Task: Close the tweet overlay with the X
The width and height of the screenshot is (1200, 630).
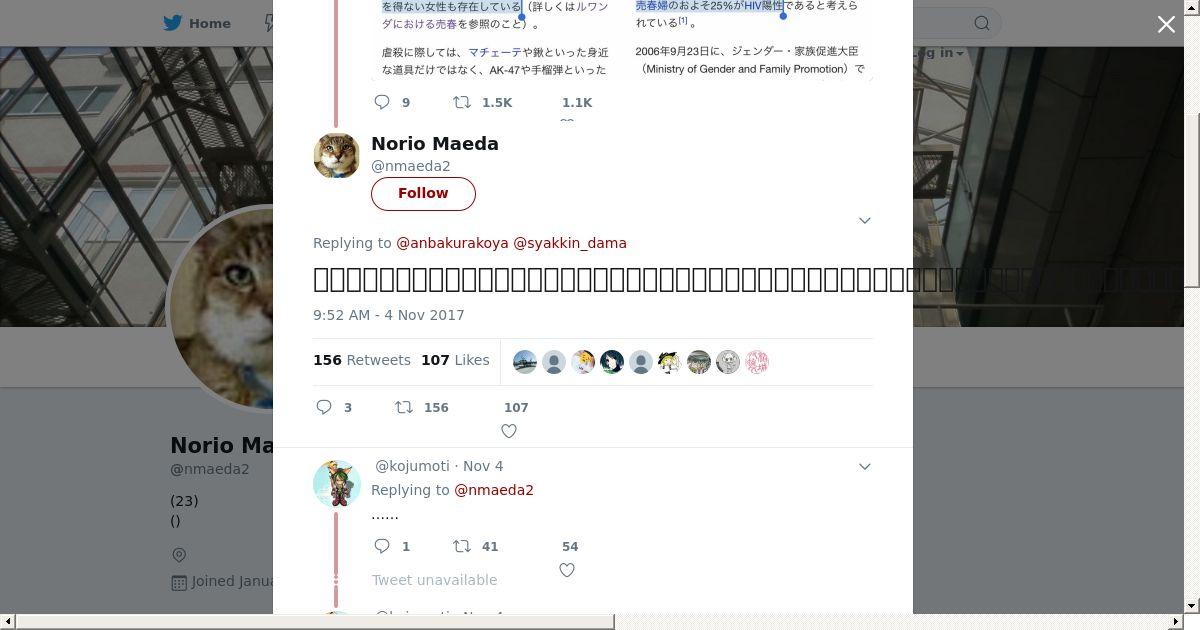Action: point(1166,24)
